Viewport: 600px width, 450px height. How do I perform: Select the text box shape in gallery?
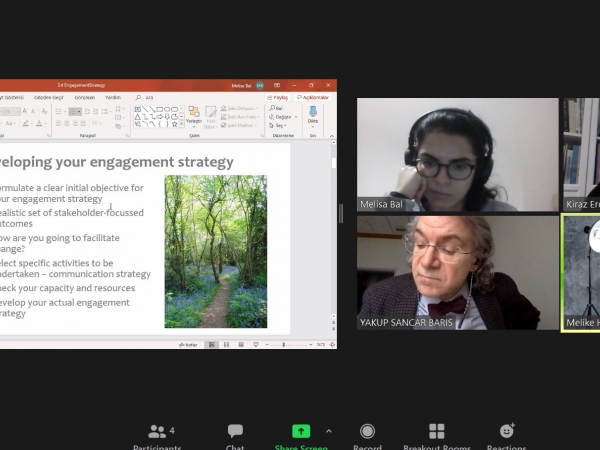(138, 109)
